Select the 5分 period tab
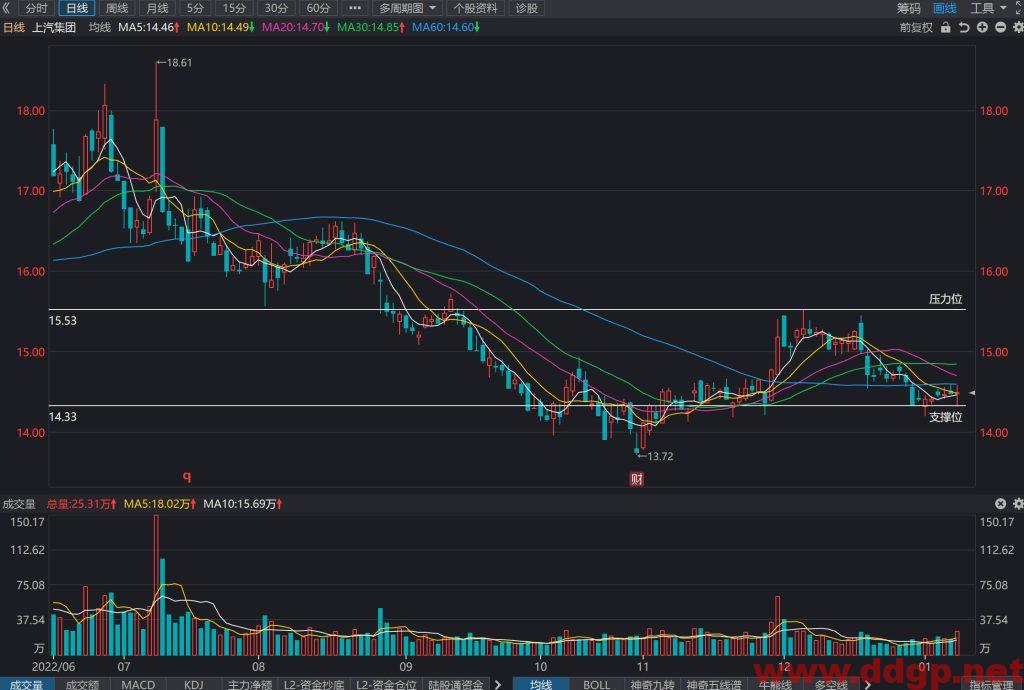The width and height of the screenshot is (1024, 690). click(195, 8)
